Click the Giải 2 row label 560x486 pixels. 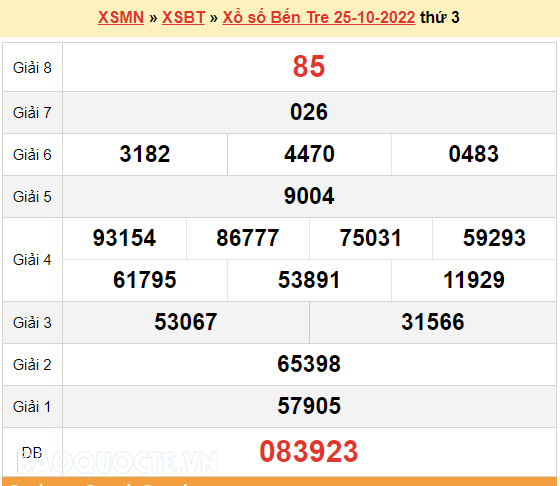pyautogui.click(x=32, y=365)
